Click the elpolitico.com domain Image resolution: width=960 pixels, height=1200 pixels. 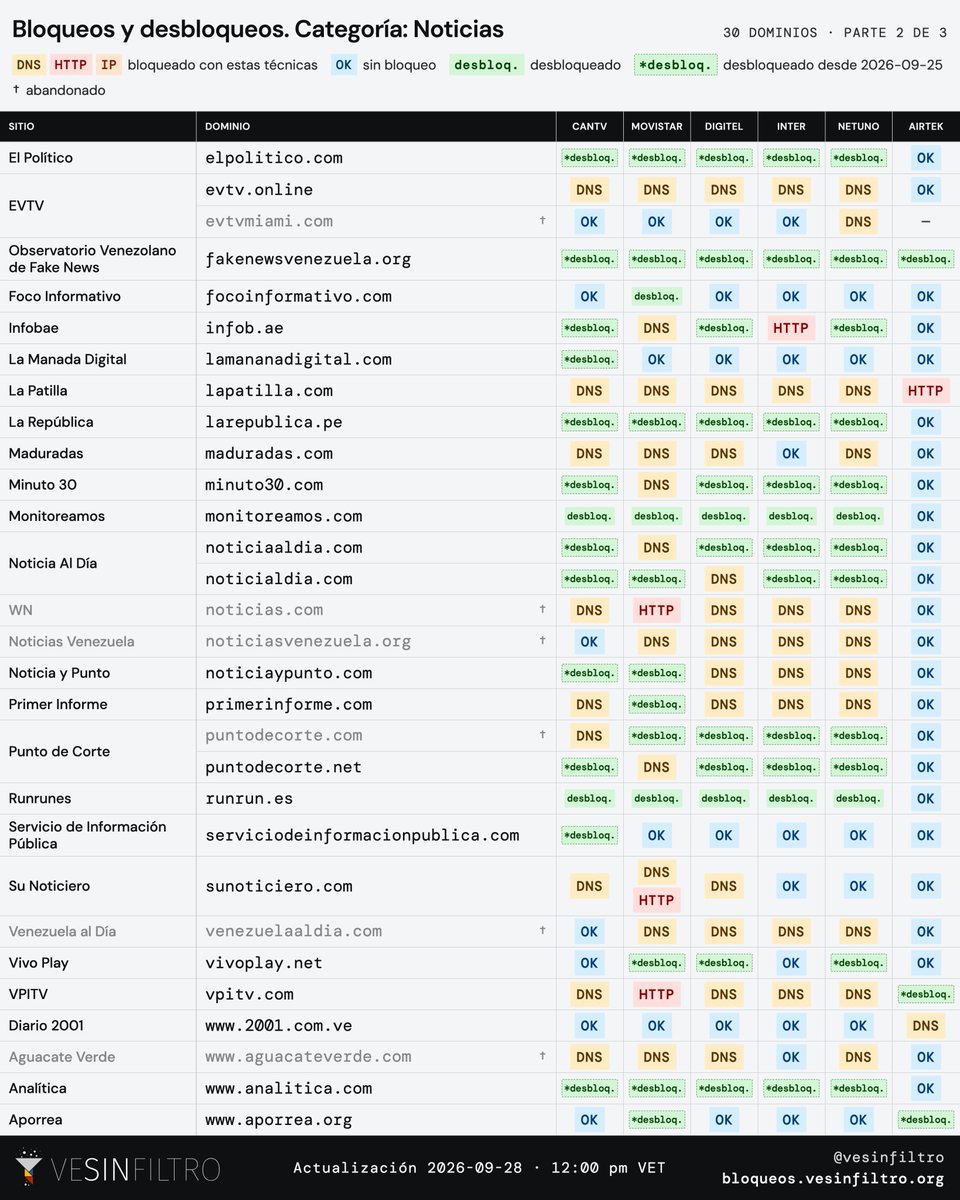(274, 158)
